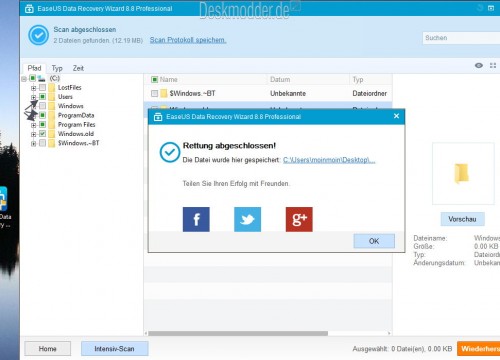500x360 pixels.
Task: Switch to the Typ tab
Action: pos(57,68)
